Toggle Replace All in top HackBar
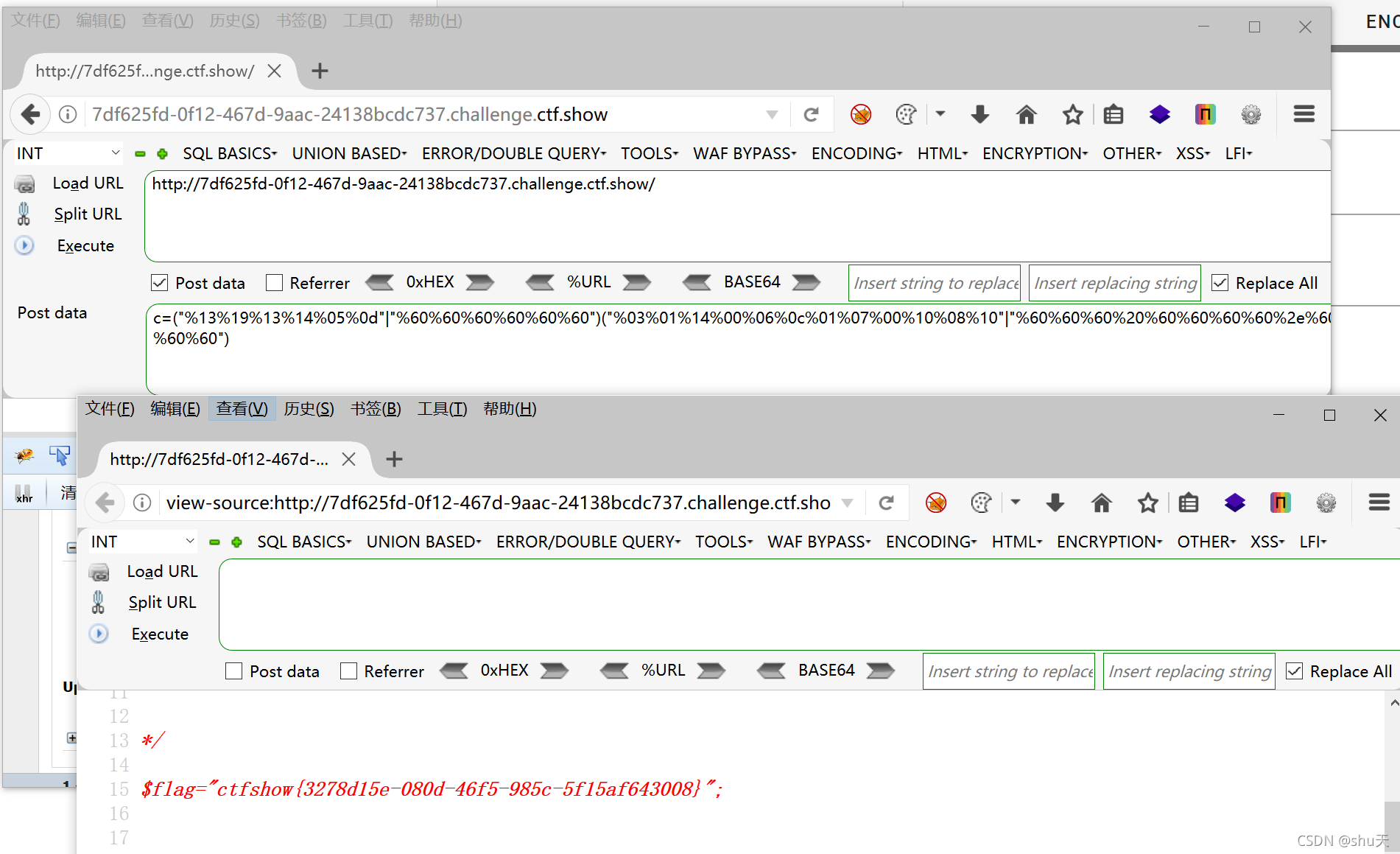1400x854 pixels. point(1220,283)
